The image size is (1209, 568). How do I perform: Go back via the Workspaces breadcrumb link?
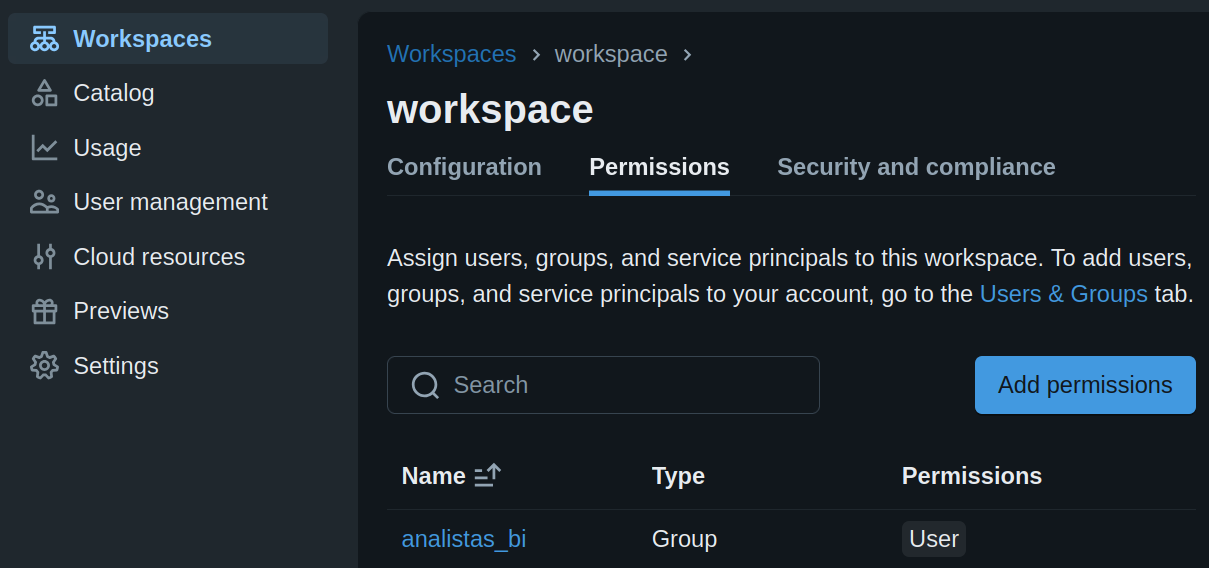pos(451,54)
